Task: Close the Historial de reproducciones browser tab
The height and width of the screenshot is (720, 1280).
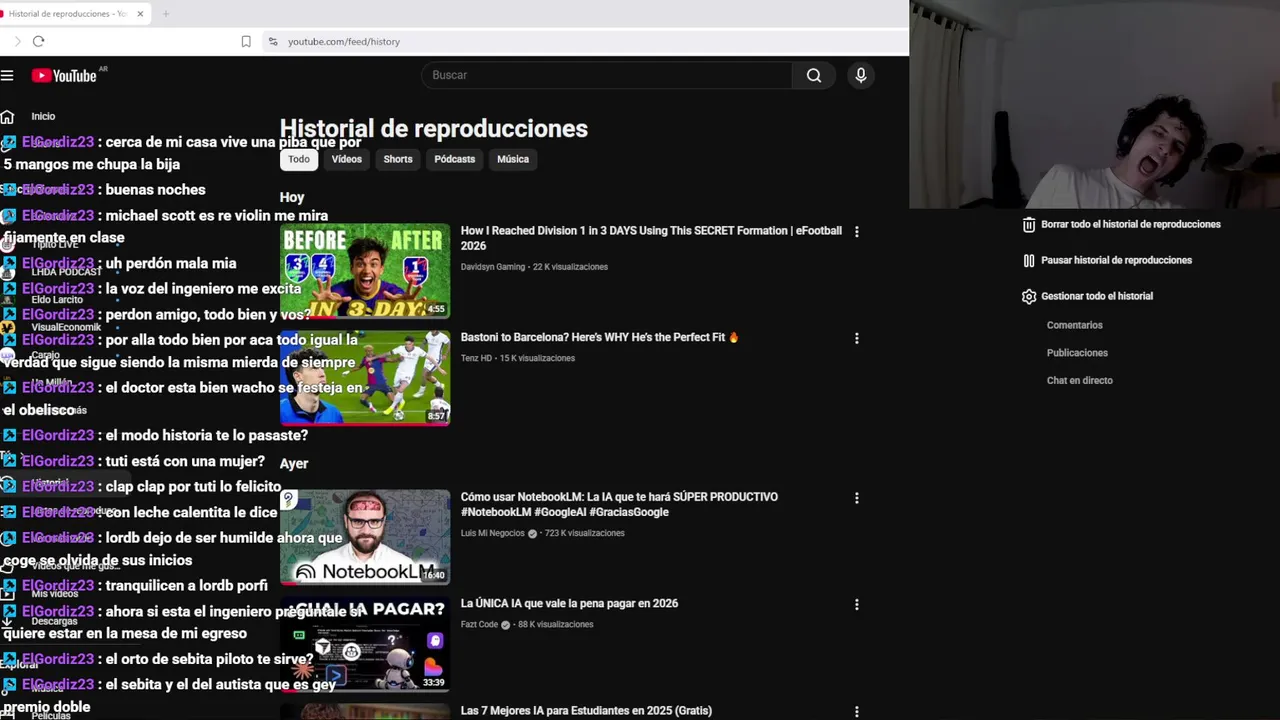Action: (x=140, y=14)
